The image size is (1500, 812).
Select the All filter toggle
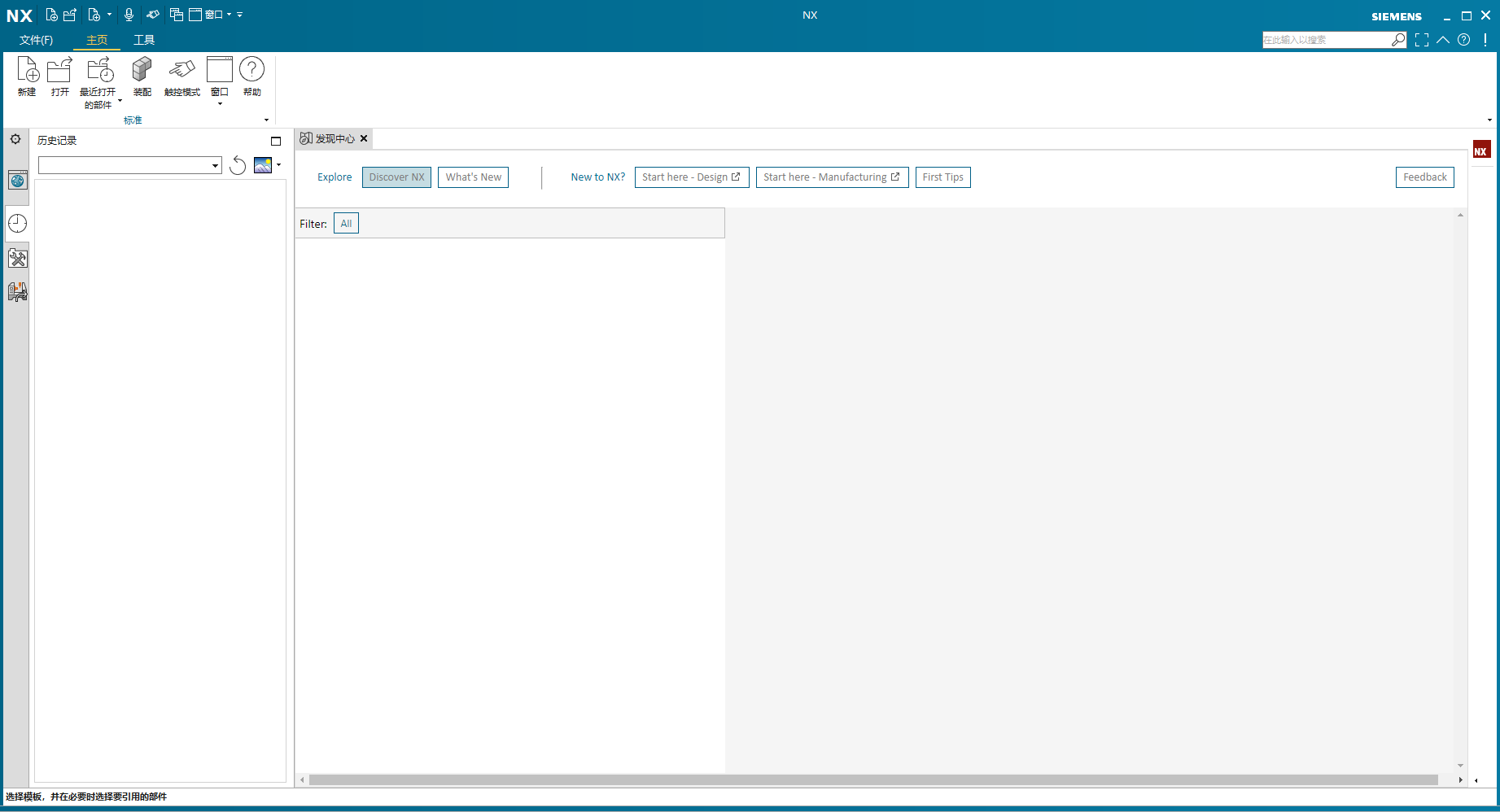click(346, 224)
